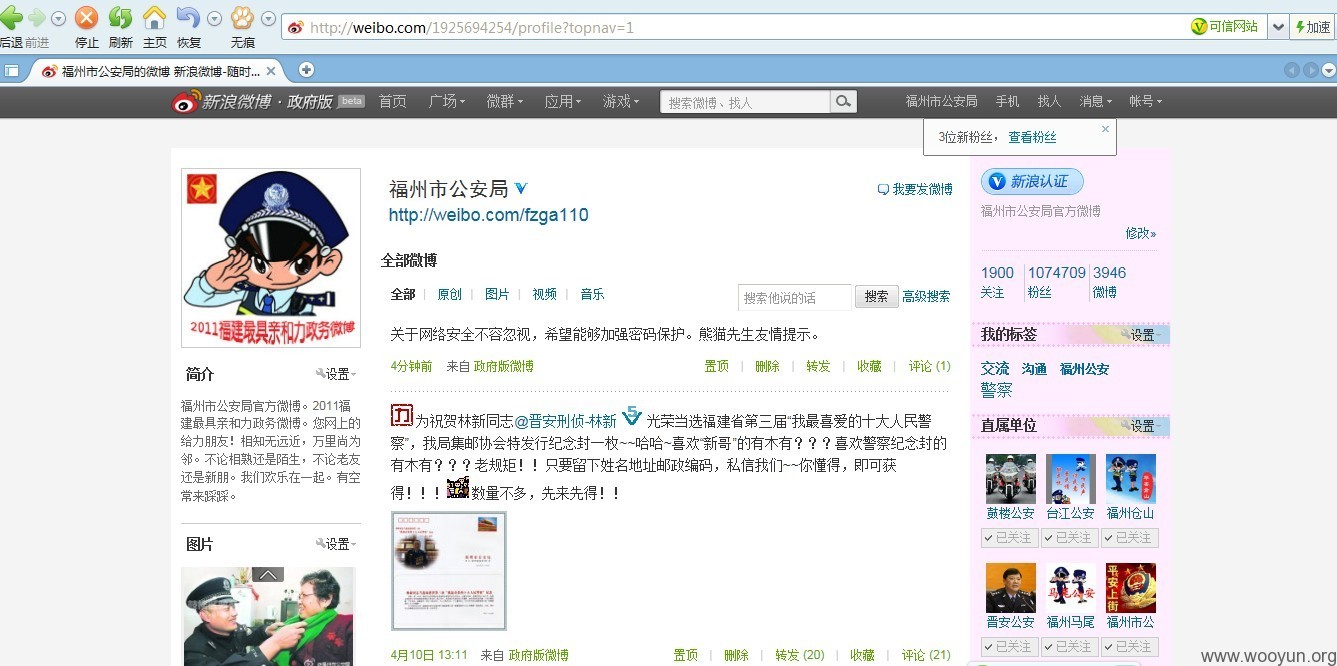
Task: Click the @晋安刑侦-林新 mention link
Action: [565, 422]
